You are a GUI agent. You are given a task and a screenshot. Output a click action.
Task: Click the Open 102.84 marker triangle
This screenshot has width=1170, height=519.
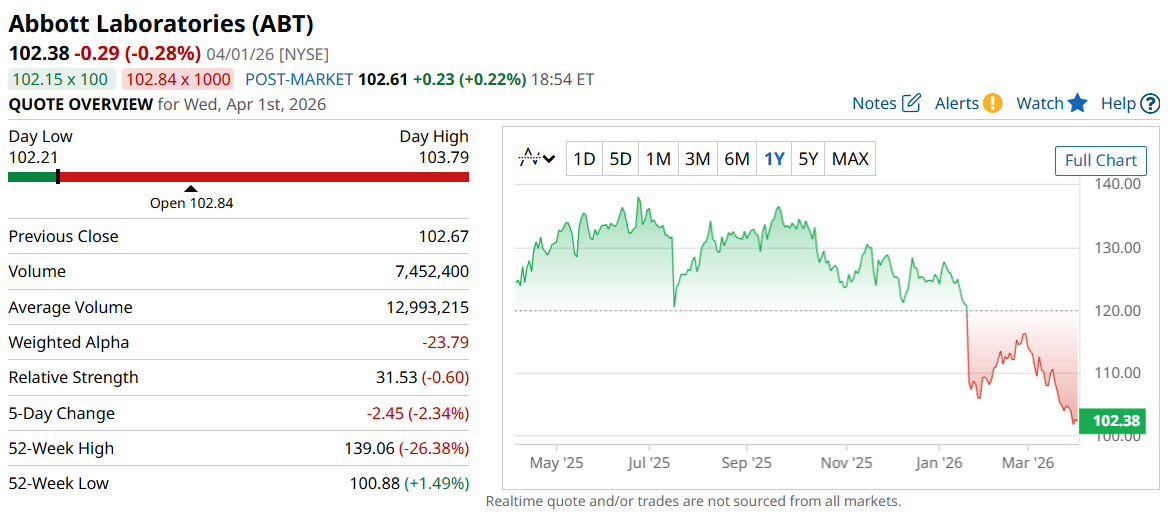(x=191, y=188)
